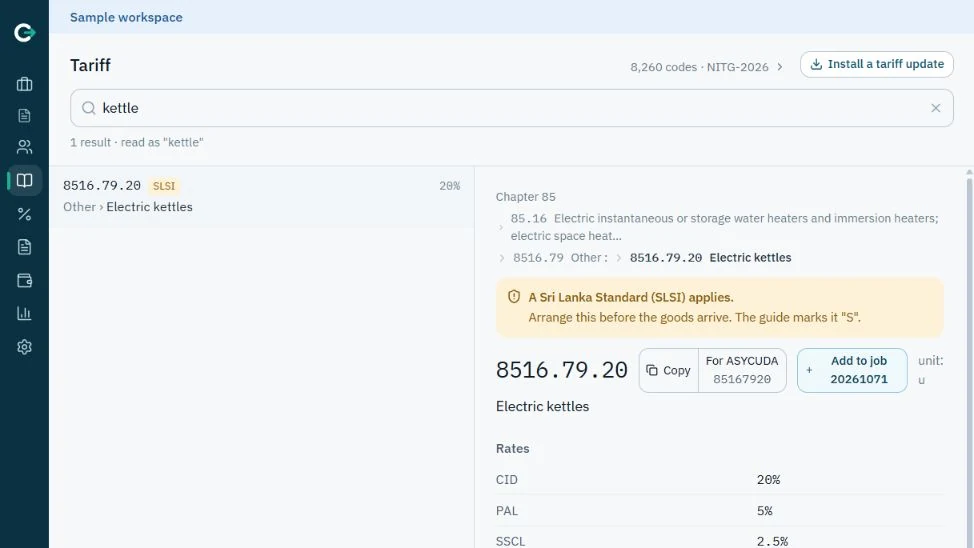Screen dimensions: 974x548
Task: Click the Chapter 85 label
Action: pyautogui.click(x=526, y=197)
